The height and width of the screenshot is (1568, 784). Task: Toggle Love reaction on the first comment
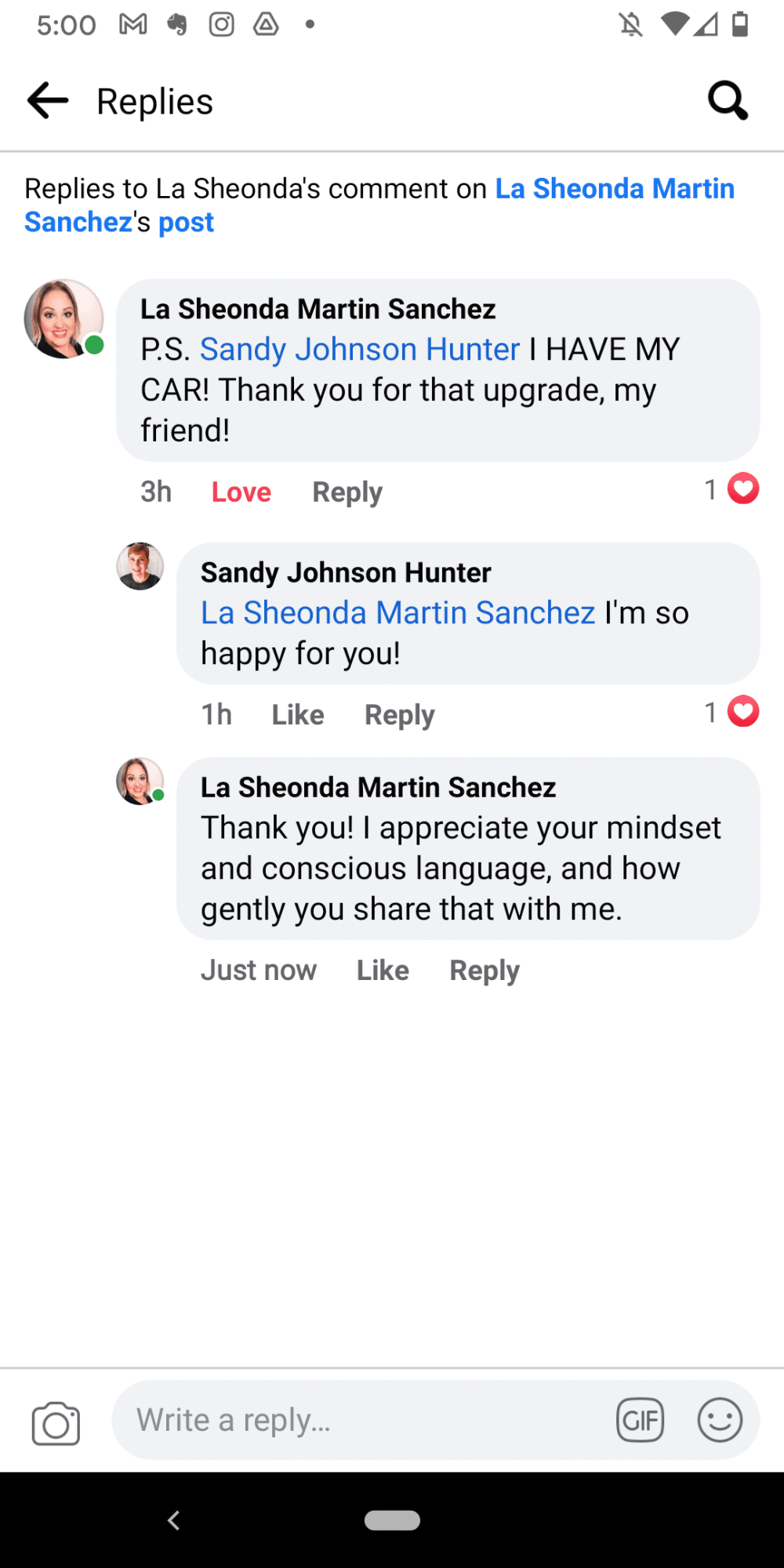pos(241,492)
